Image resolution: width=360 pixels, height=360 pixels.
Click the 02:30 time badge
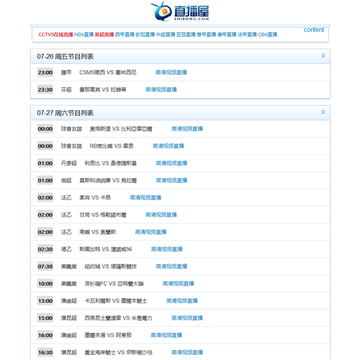coord(45,249)
